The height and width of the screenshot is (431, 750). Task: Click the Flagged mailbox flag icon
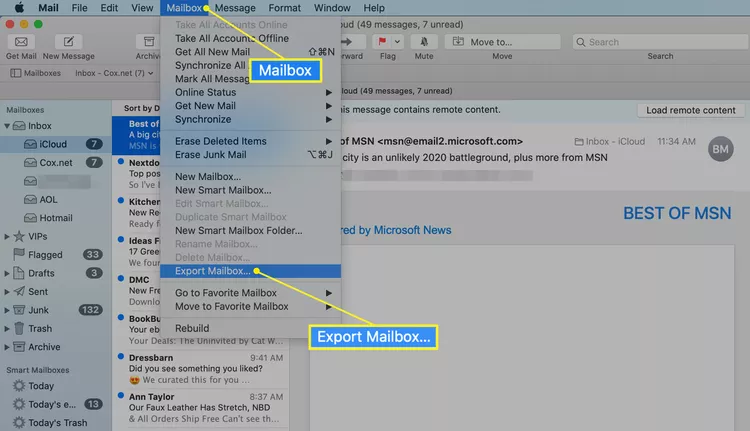pyautogui.click(x=19, y=254)
